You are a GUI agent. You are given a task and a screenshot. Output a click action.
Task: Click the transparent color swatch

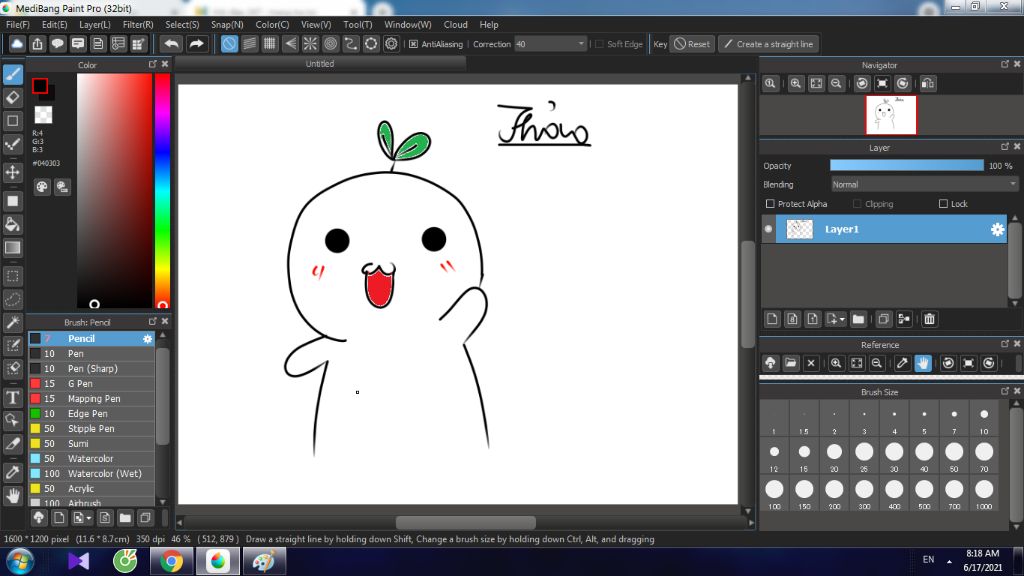(43, 115)
